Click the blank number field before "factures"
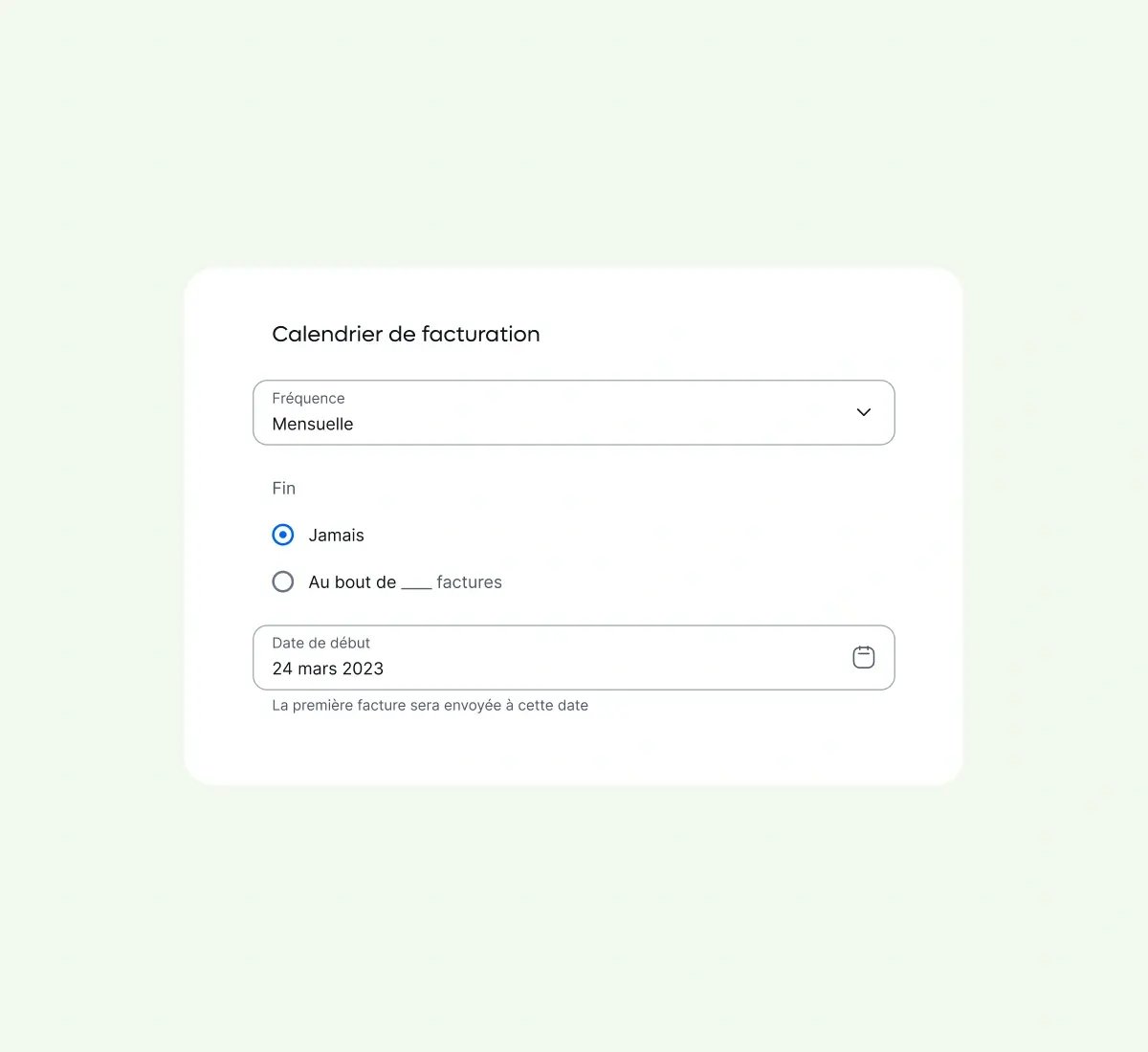1148x1052 pixels. point(416,582)
